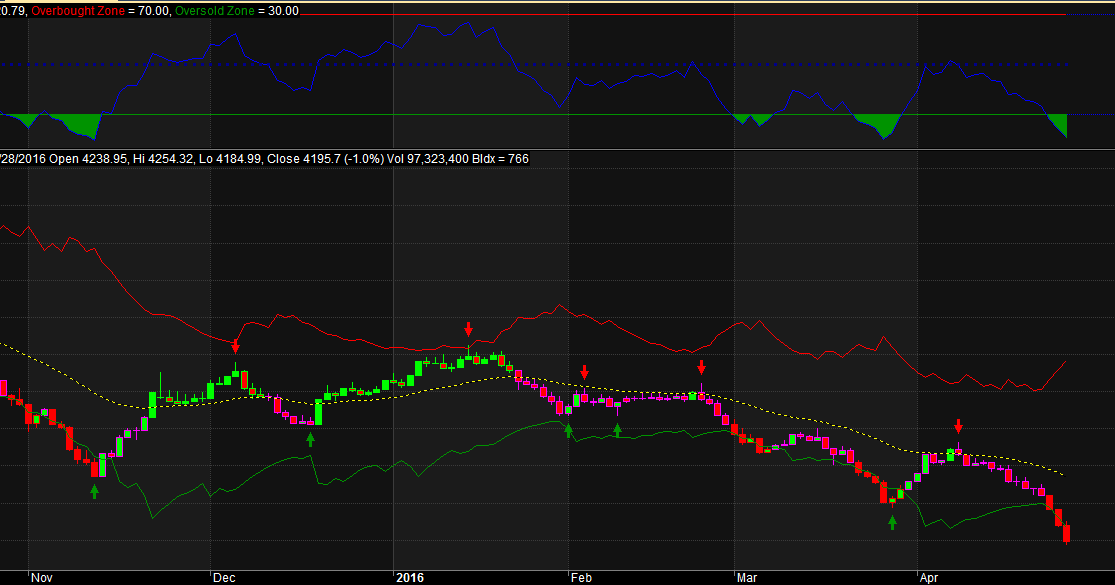Screen dimensions: 1115x585
Task: Click the sell arrow above the January high
Action: 468,328
